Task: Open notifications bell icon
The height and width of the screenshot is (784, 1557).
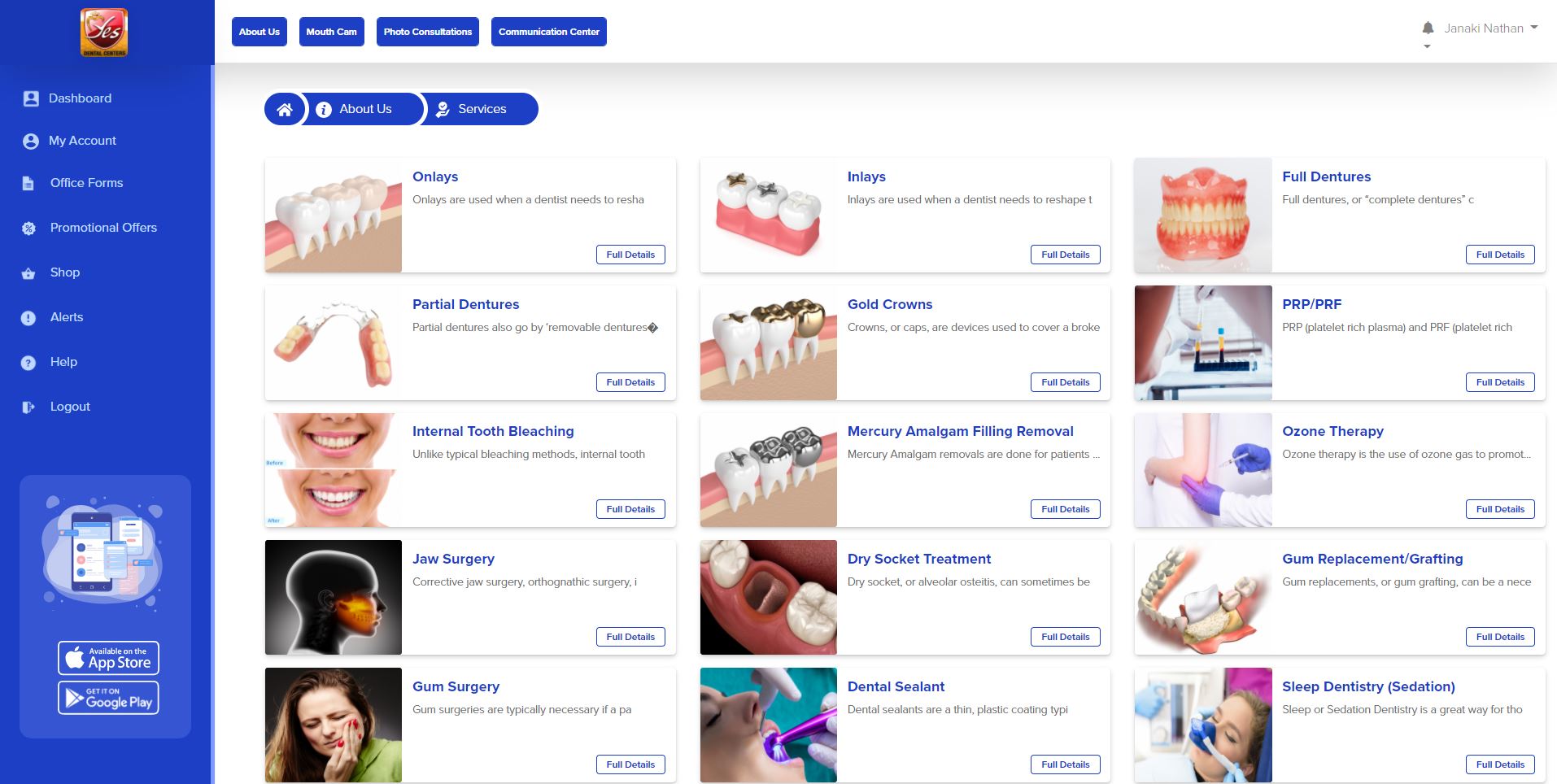Action: click(1428, 28)
